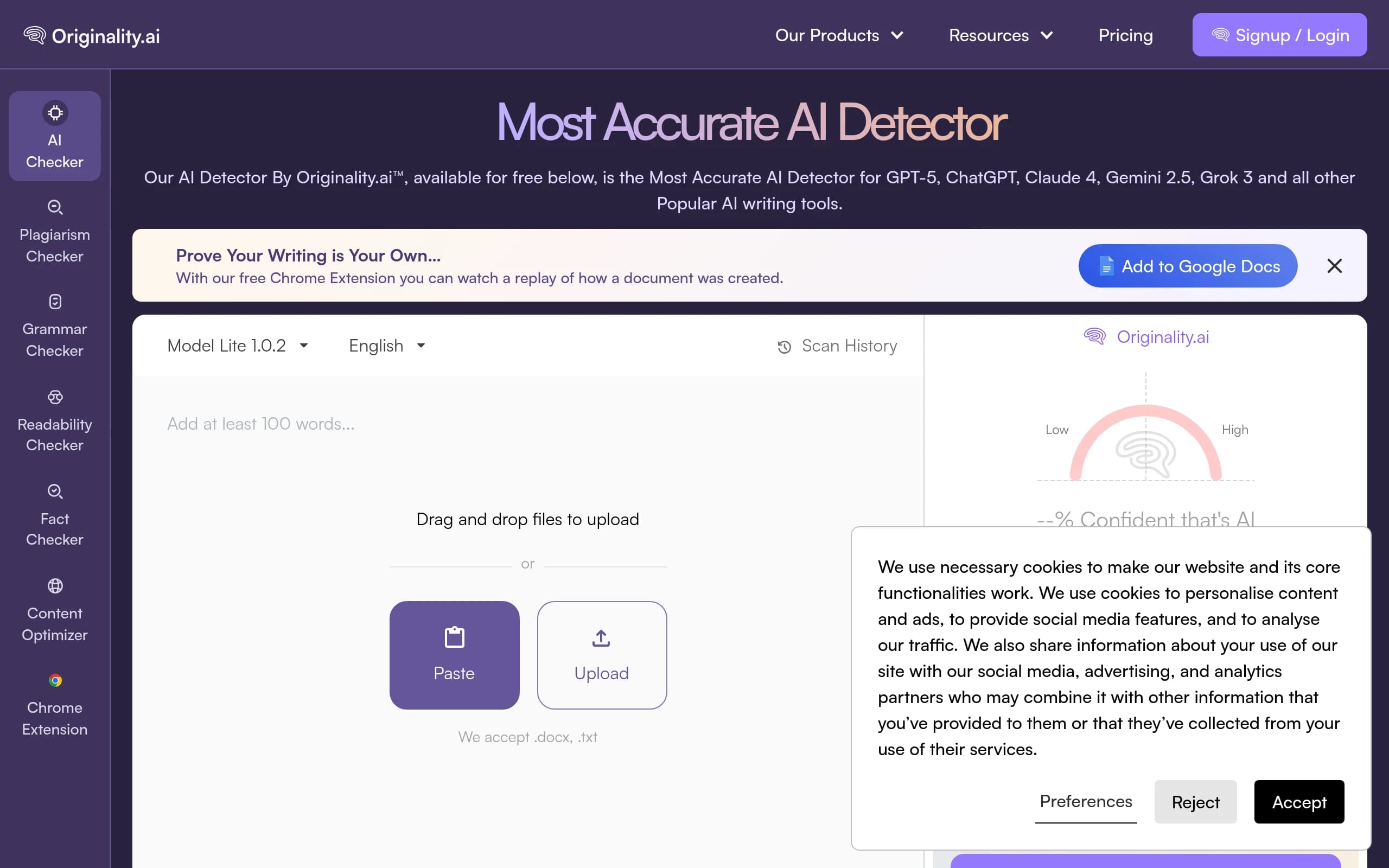Click the clipboard icon on Paste button
This screenshot has height=868, width=1389.
click(x=454, y=637)
